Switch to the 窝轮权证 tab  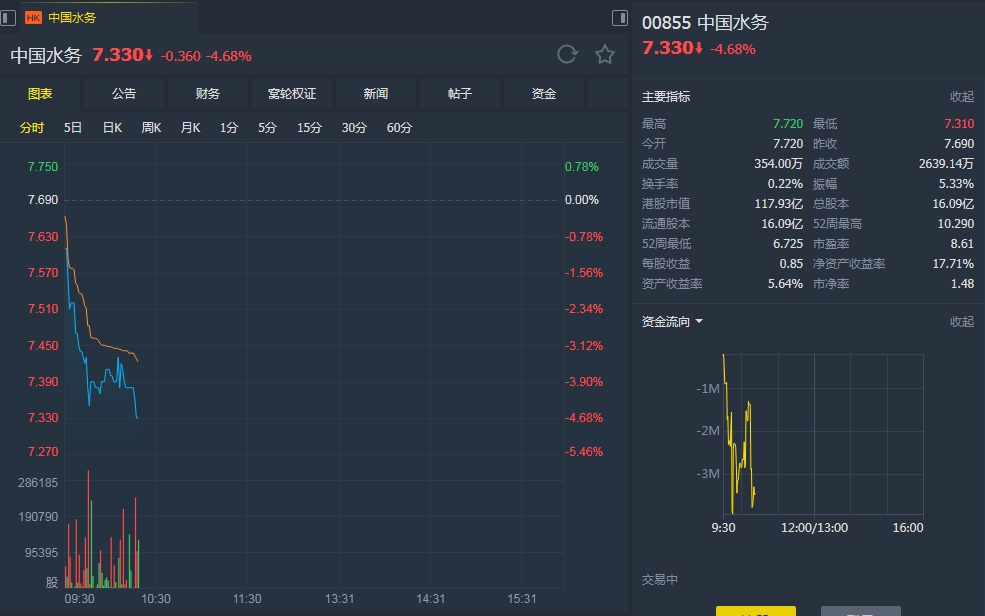click(x=291, y=94)
